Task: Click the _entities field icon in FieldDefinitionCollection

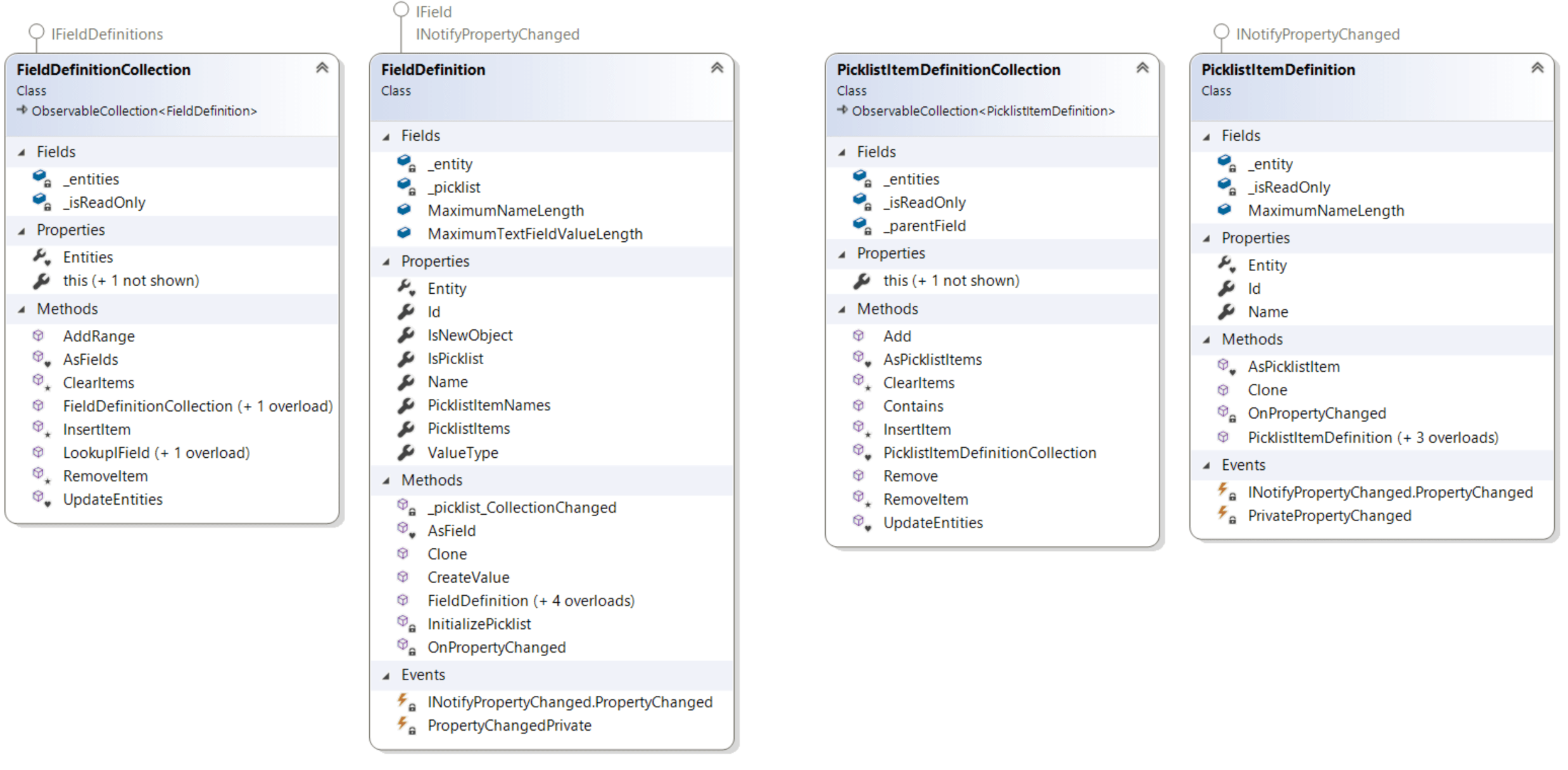Action: [41, 179]
